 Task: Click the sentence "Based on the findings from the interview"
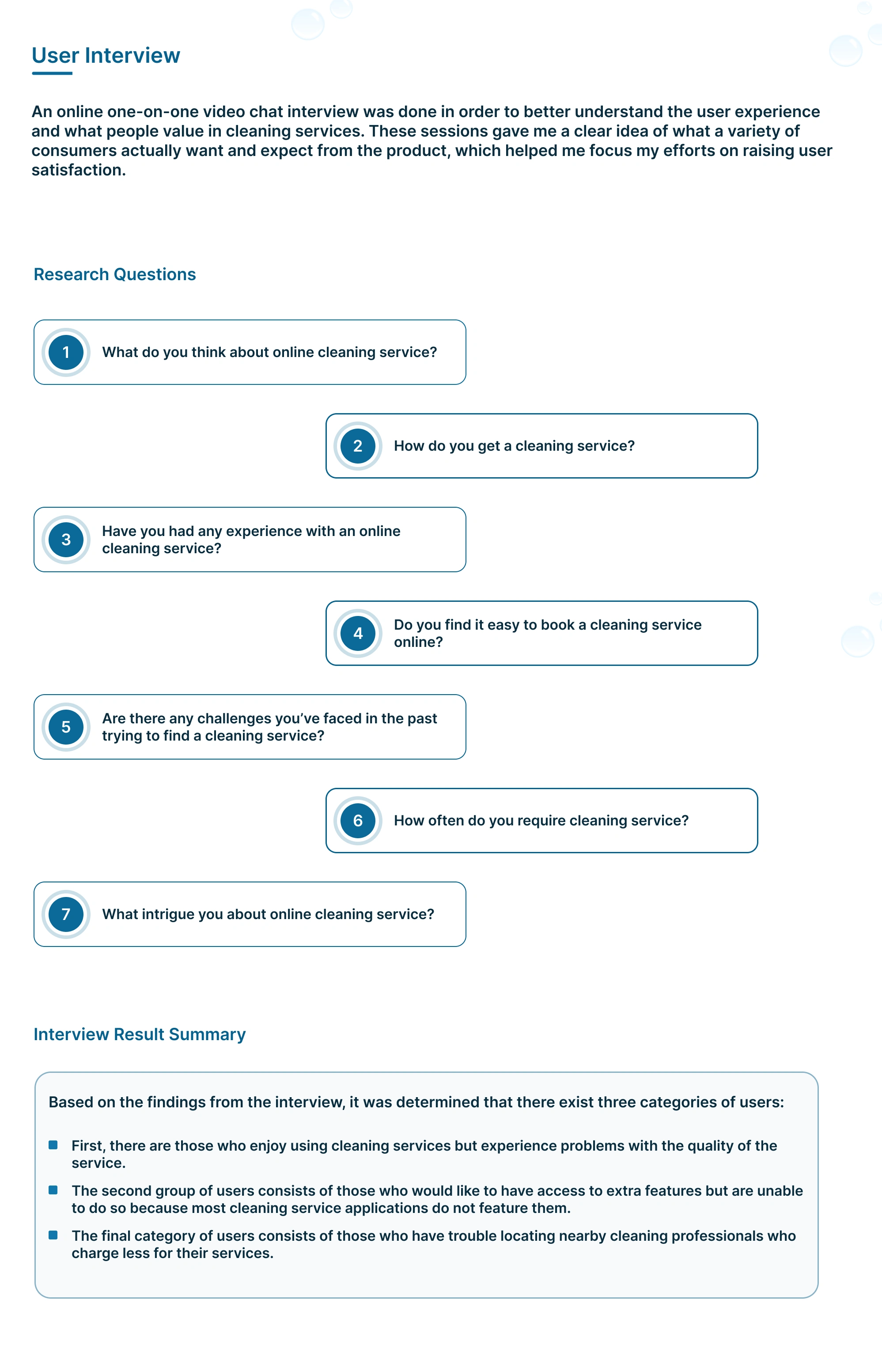(x=416, y=1102)
